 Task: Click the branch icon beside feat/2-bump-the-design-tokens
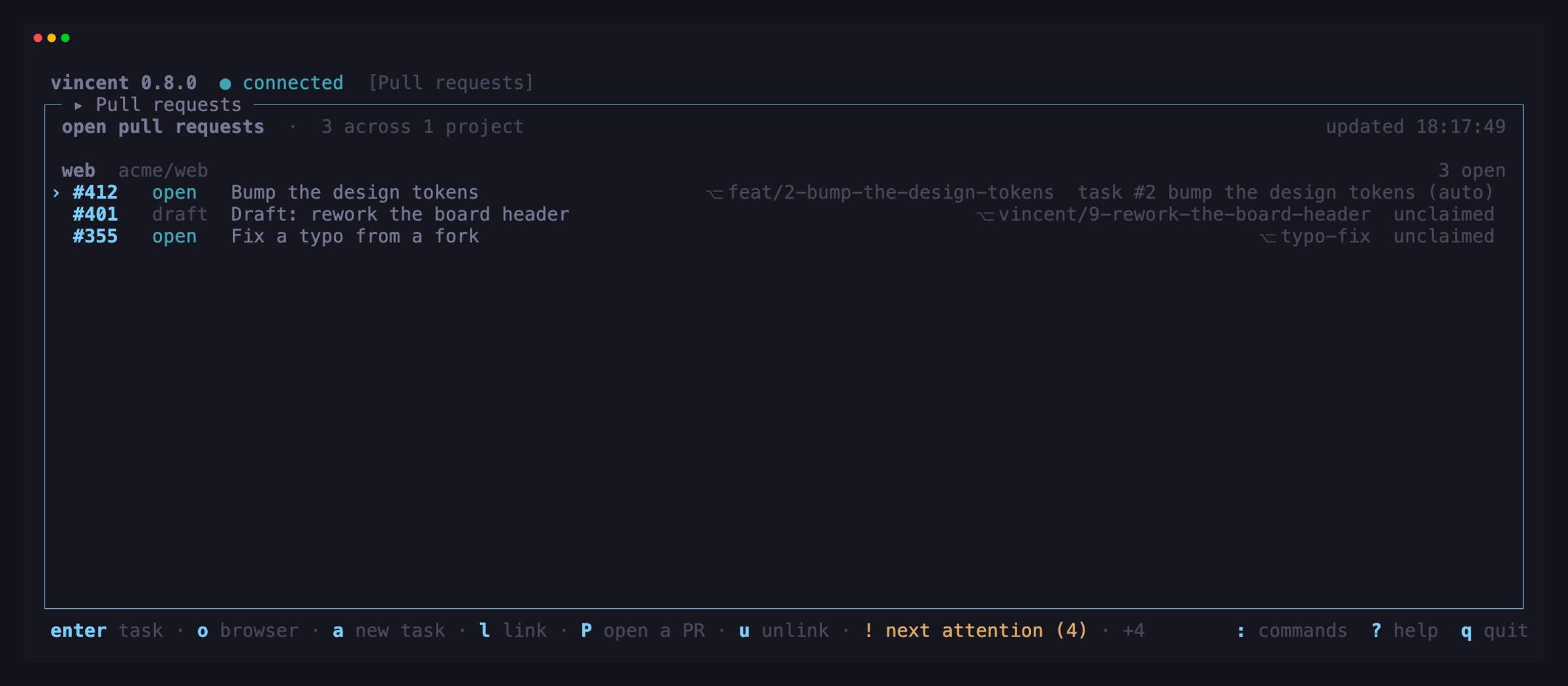(714, 193)
